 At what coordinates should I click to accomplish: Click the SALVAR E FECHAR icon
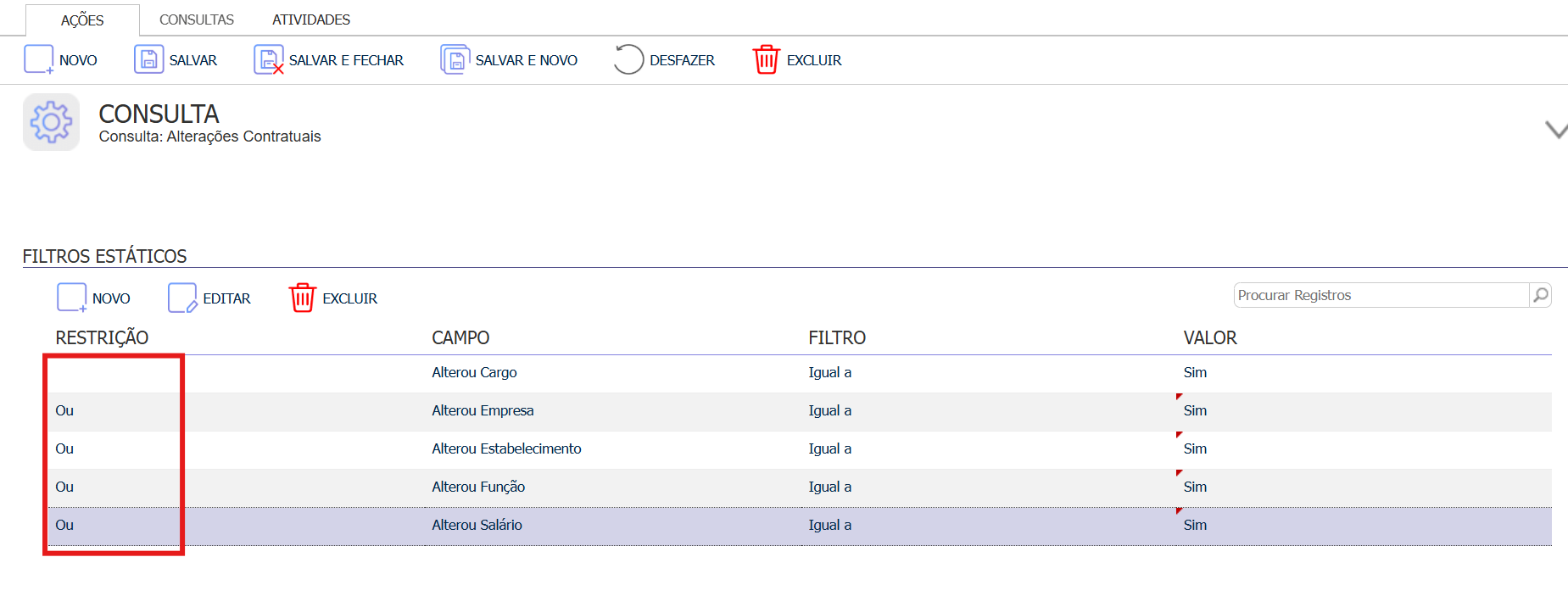coord(269,60)
